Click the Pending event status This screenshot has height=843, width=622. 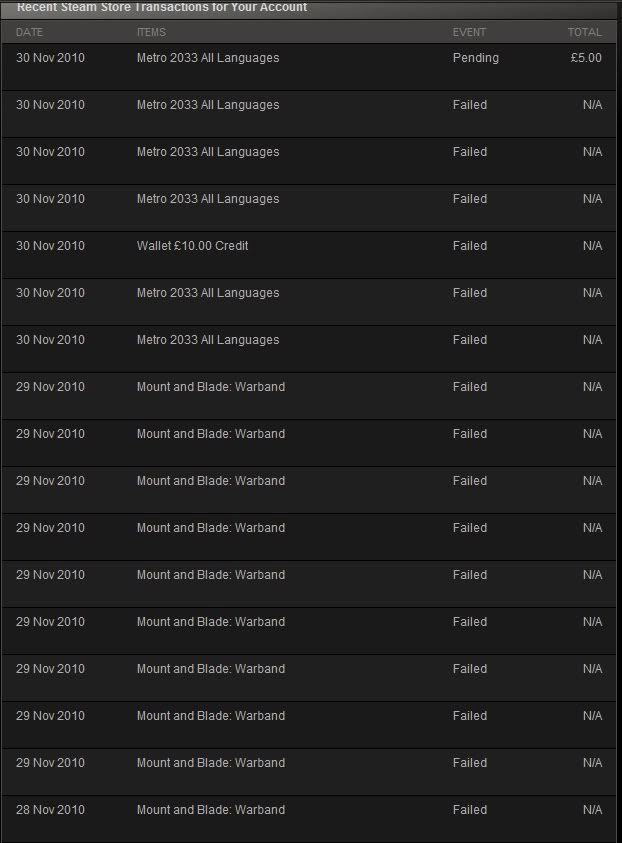click(475, 58)
